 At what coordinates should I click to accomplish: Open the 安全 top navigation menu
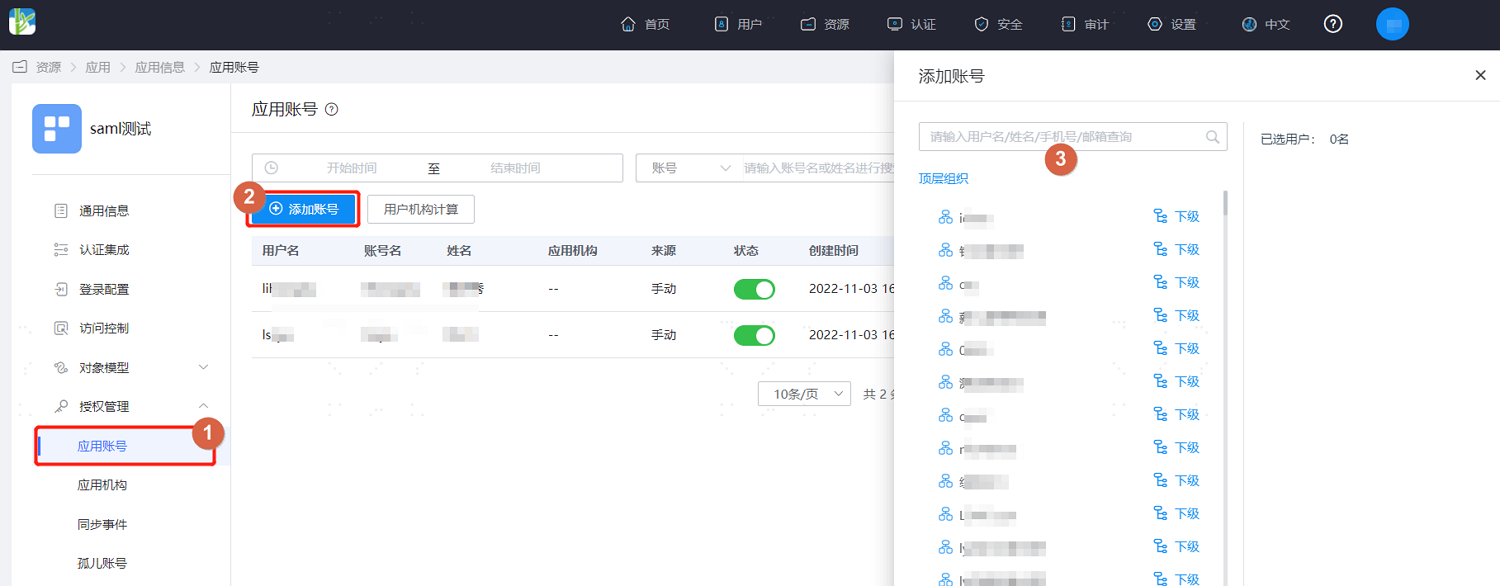pyautogui.click(x=998, y=24)
